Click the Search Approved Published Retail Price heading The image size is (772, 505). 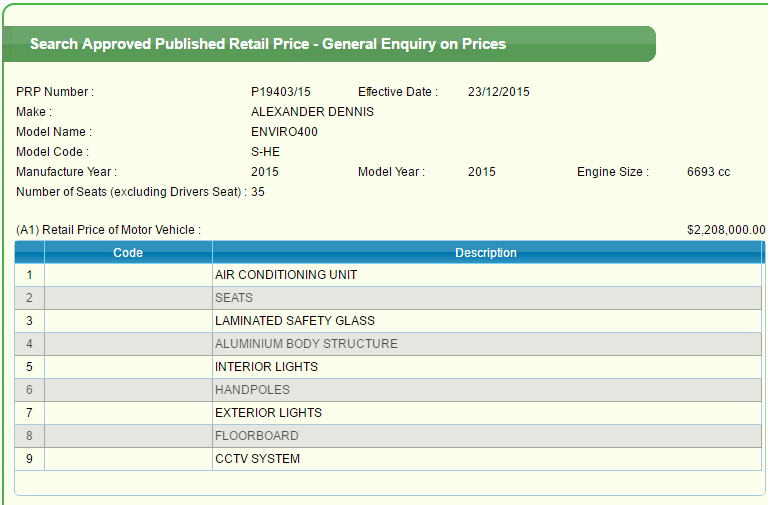pos(268,44)
